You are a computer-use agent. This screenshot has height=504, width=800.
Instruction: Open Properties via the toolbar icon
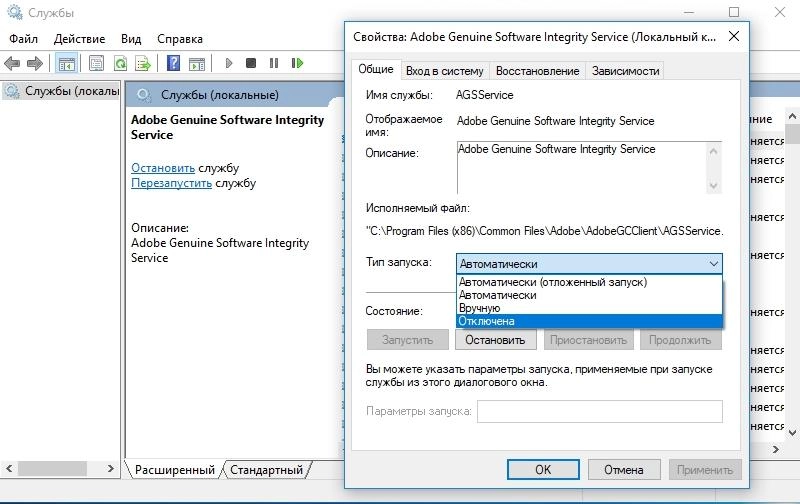coord(96,63)
